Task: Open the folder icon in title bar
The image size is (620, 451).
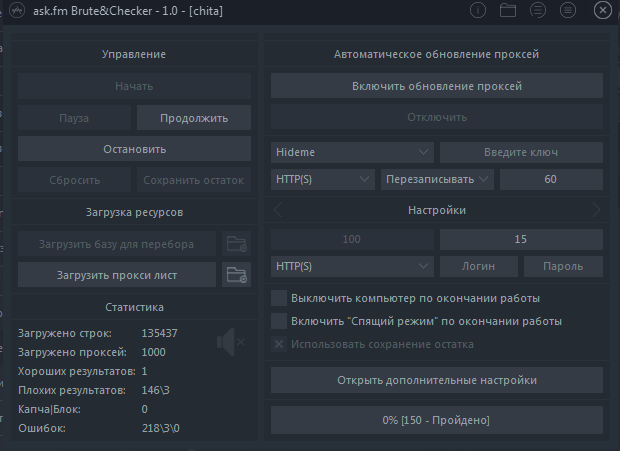Action: click(508, 10)
